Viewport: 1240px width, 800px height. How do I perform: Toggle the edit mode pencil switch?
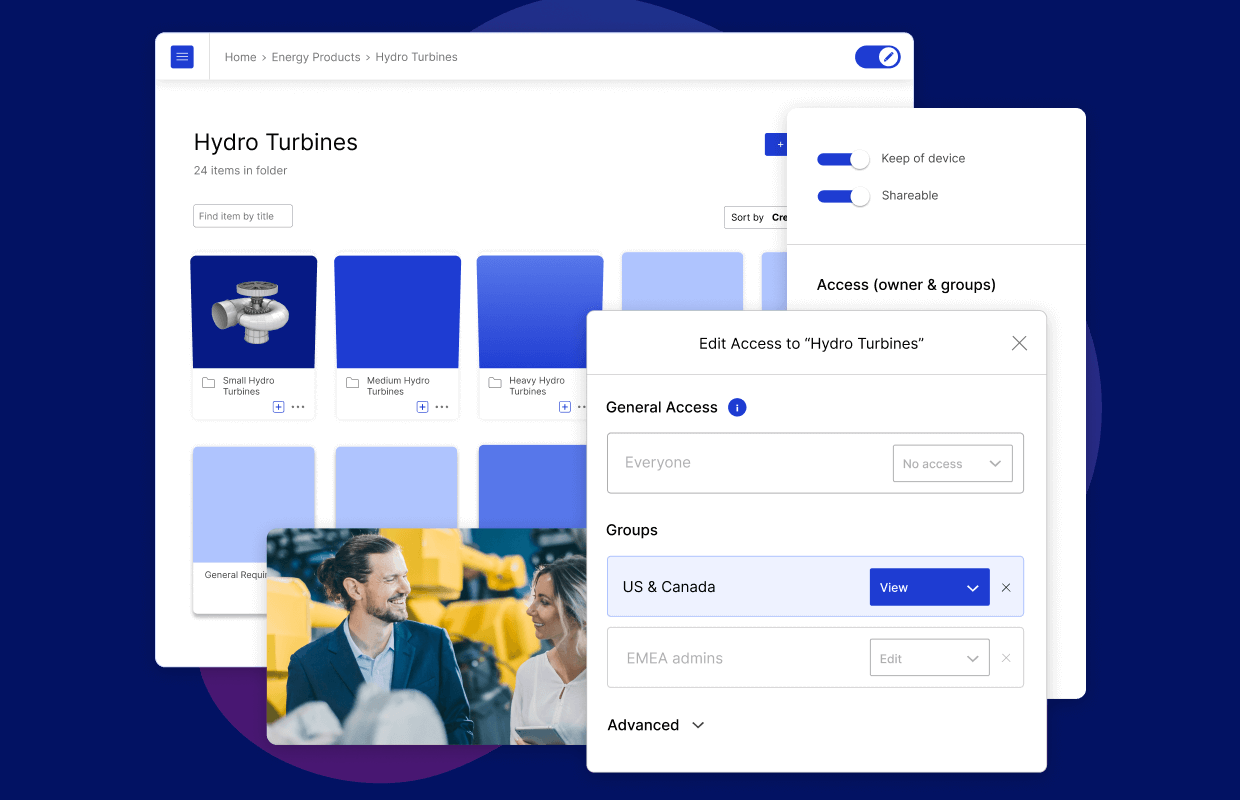coord(878,57)
